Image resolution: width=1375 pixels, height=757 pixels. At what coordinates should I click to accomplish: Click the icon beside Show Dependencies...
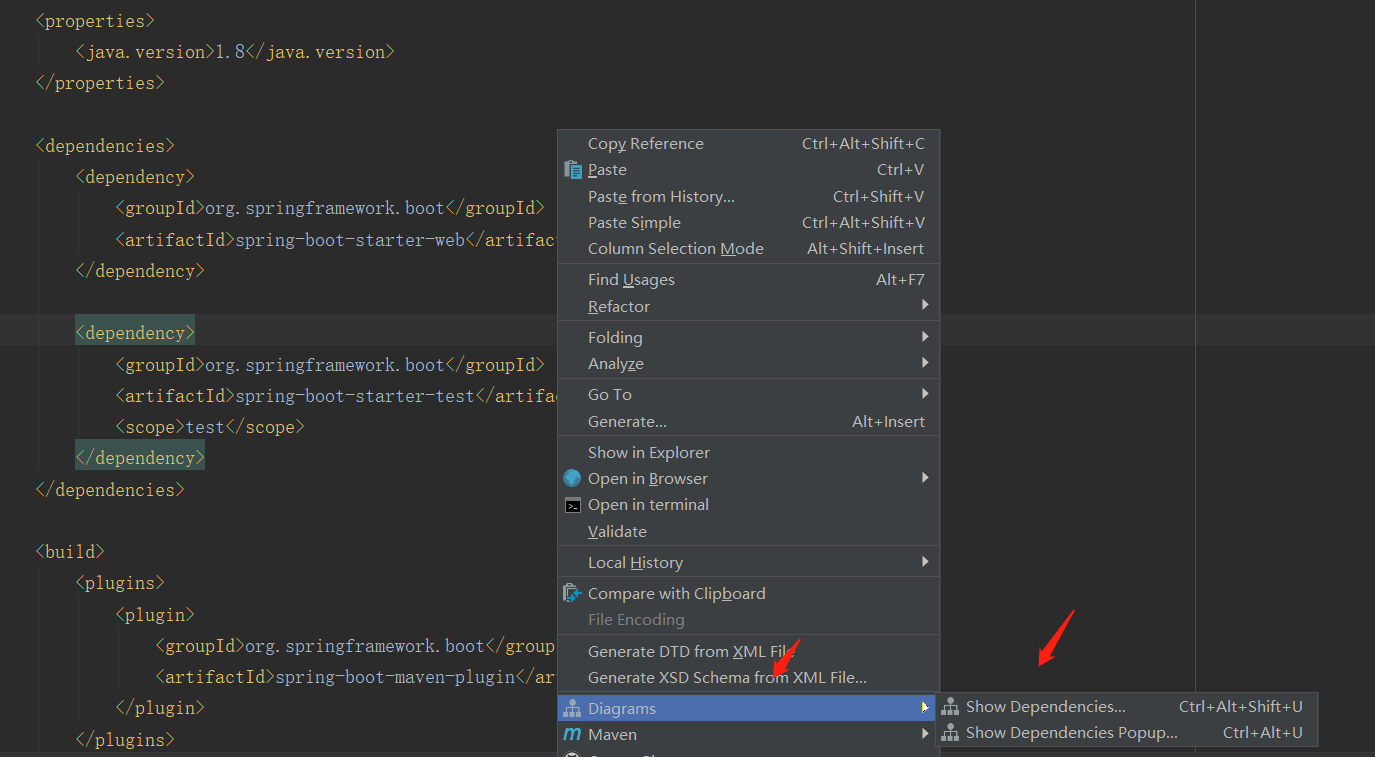pos(950,707)
